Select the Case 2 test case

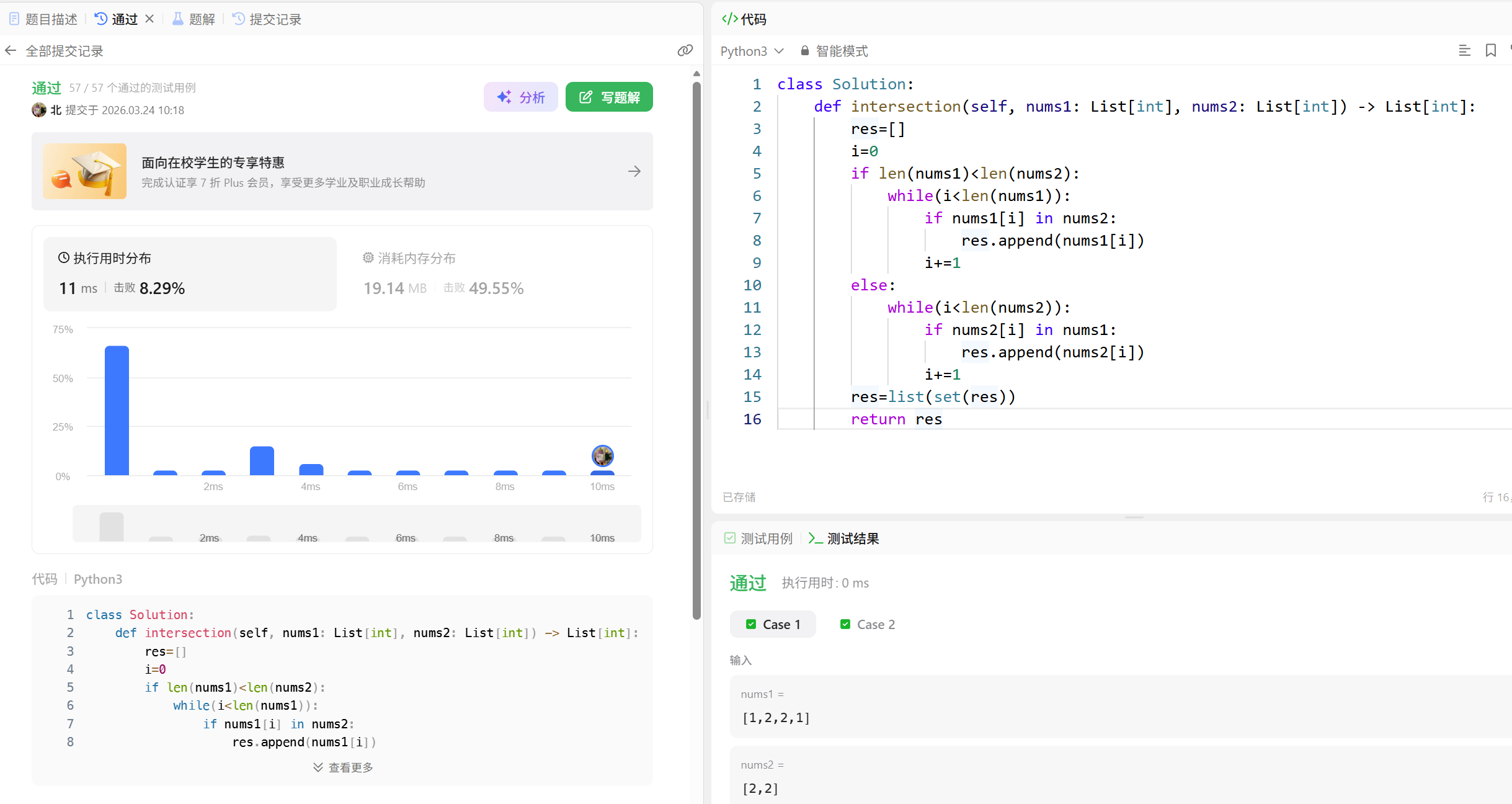867,624
